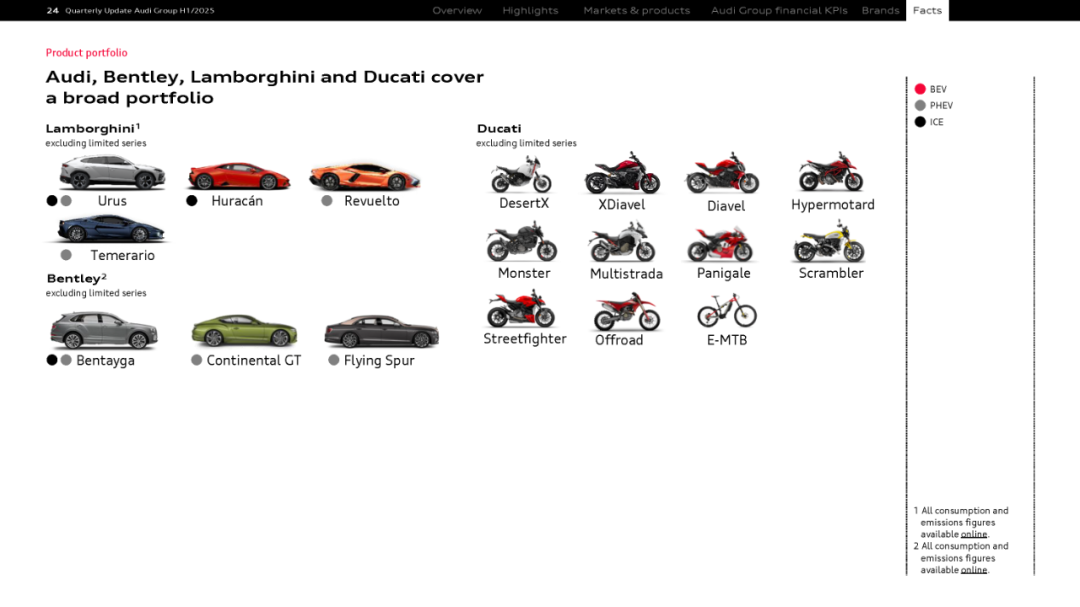Click the red BEV legend dot
1080x607 pixels.
point(920,89)
